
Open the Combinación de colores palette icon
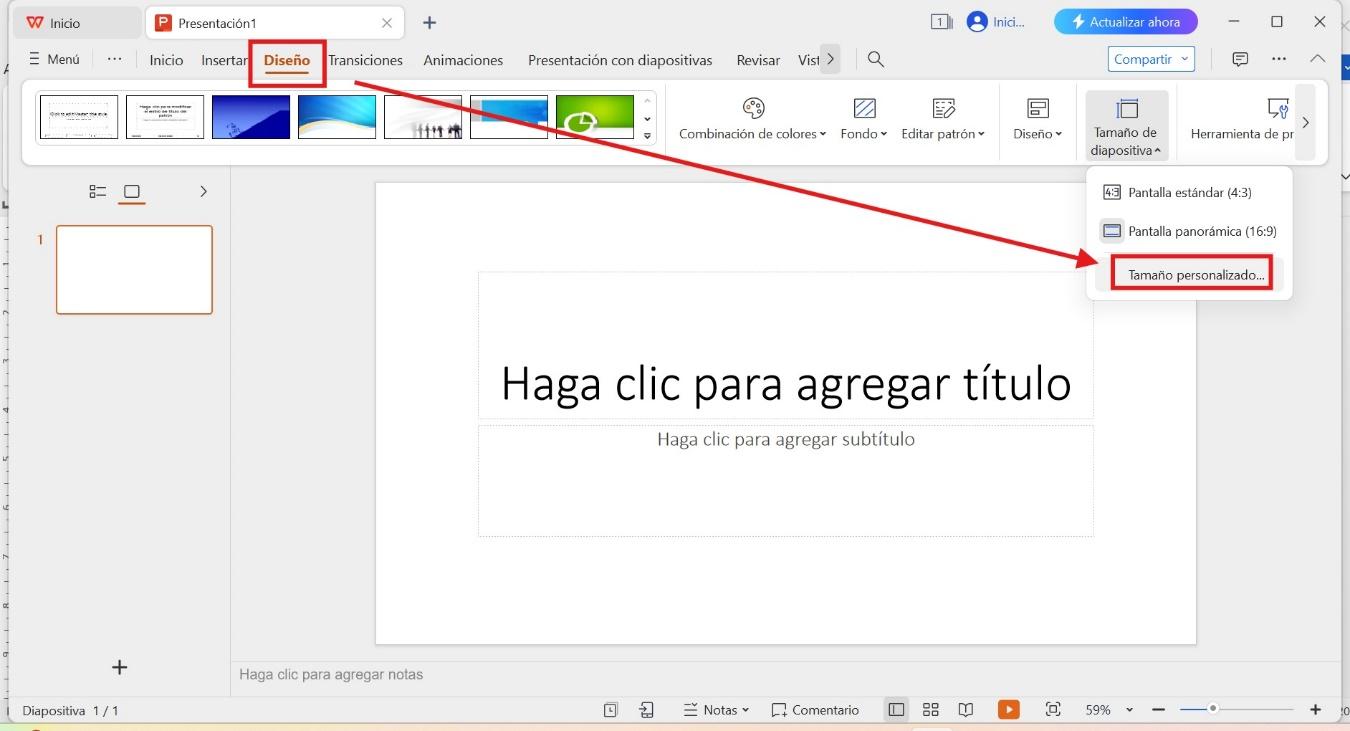click(x=753, y=110)
